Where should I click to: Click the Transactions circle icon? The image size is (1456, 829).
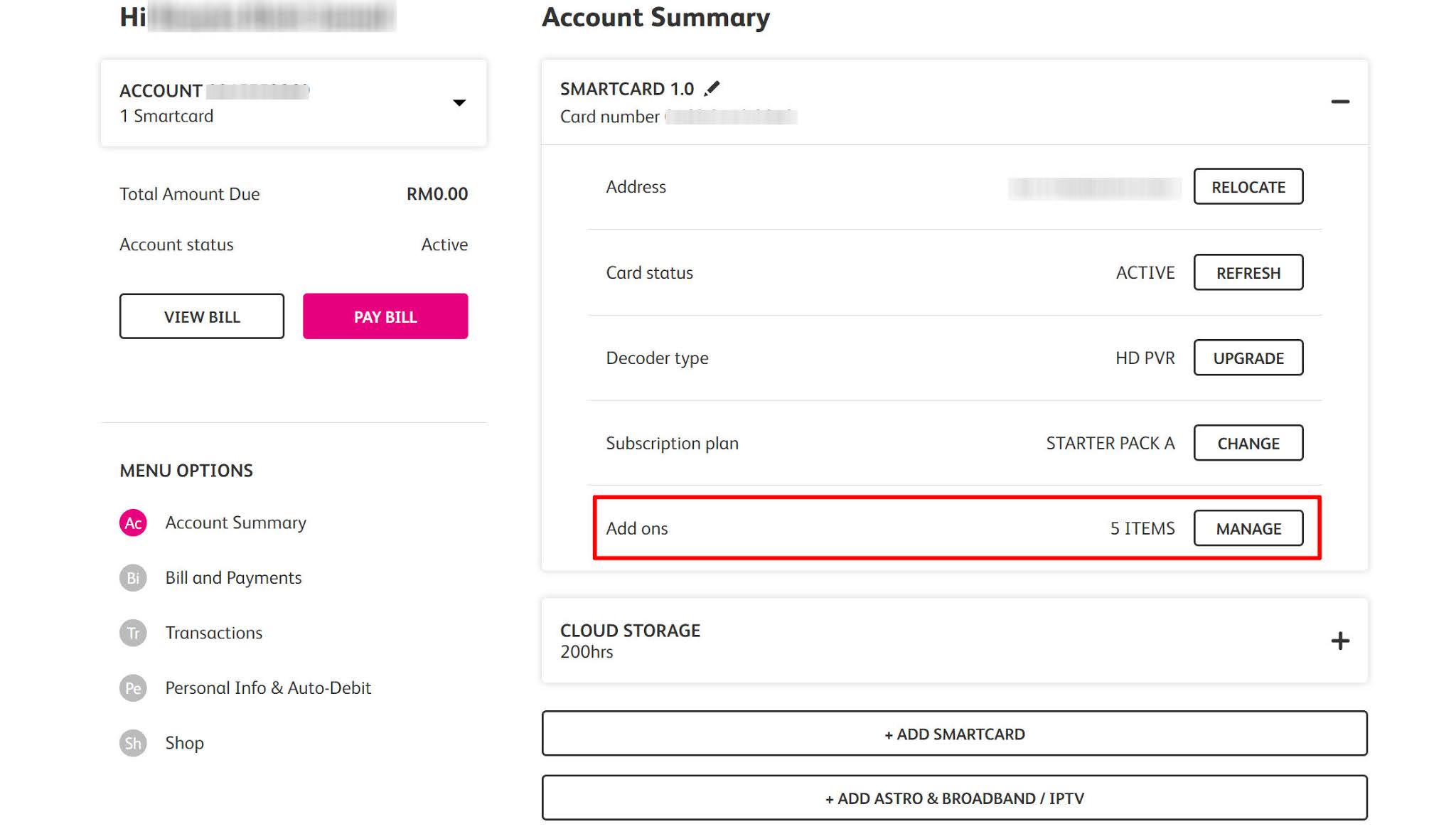click(133, 633)
